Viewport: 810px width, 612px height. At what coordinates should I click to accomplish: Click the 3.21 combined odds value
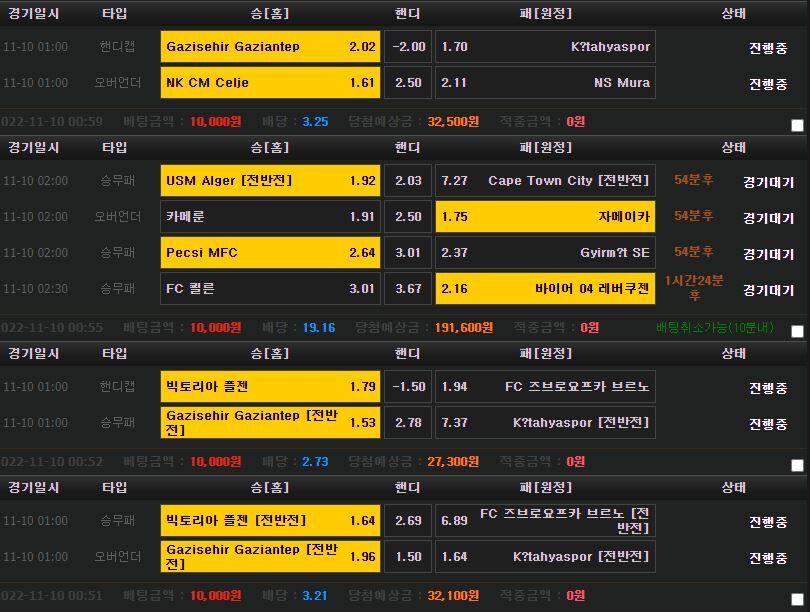[315, 596]
